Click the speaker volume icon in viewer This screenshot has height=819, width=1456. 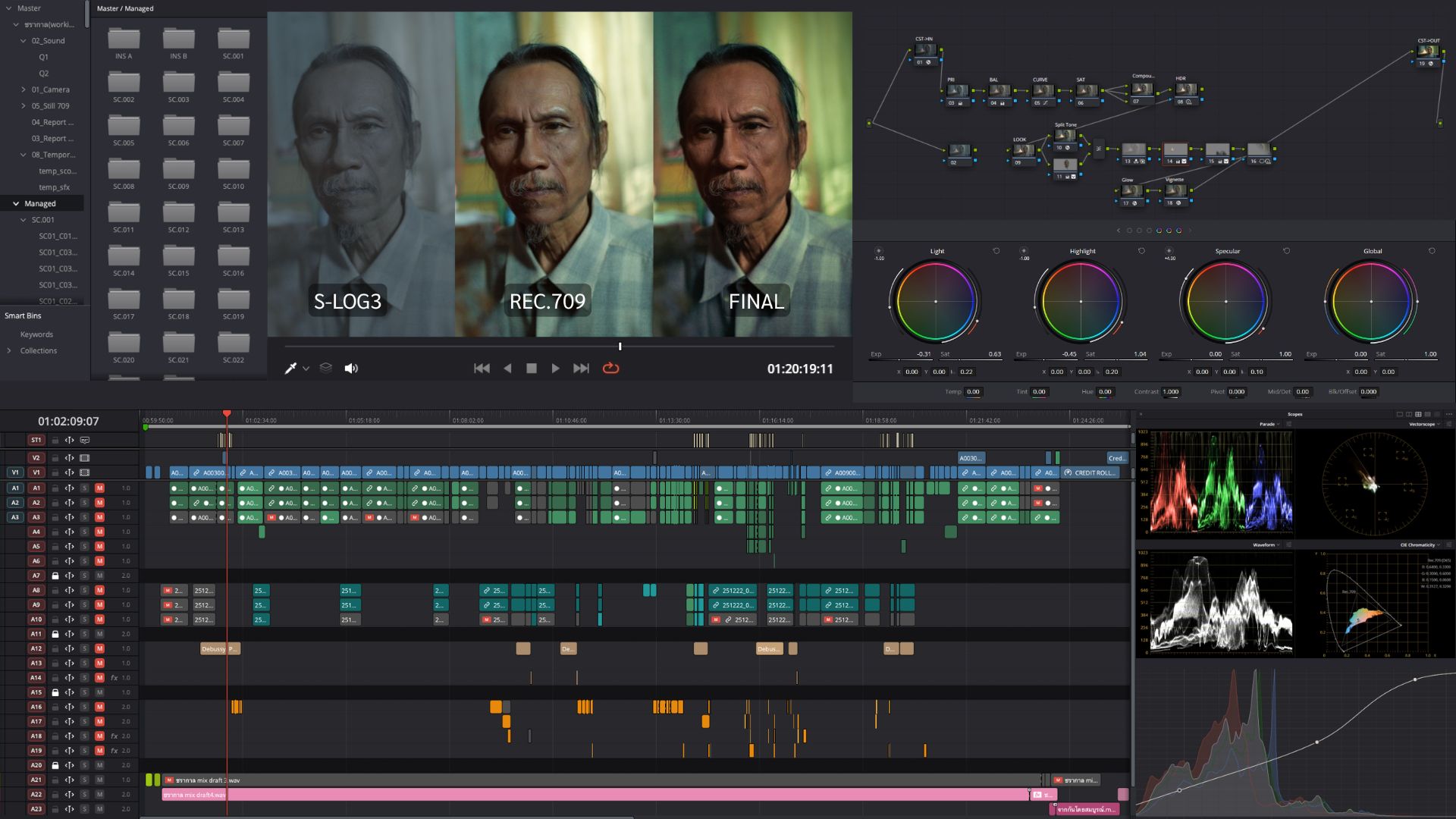pyautogui.click(x=351, y=368)
